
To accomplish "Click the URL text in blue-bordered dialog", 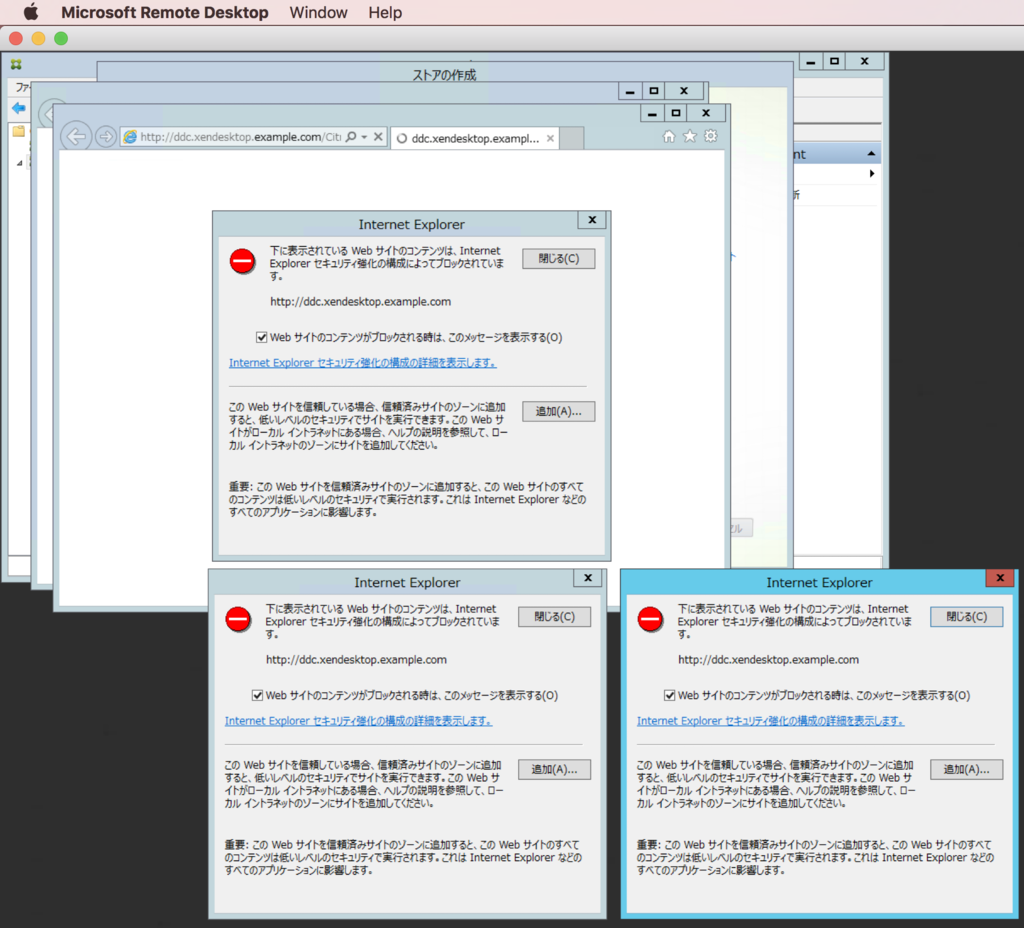I will point(769,660).
